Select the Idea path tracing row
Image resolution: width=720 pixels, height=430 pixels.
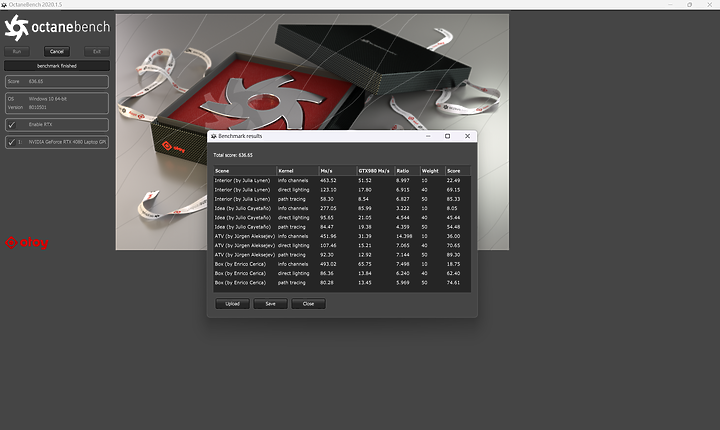coord(342,227)
